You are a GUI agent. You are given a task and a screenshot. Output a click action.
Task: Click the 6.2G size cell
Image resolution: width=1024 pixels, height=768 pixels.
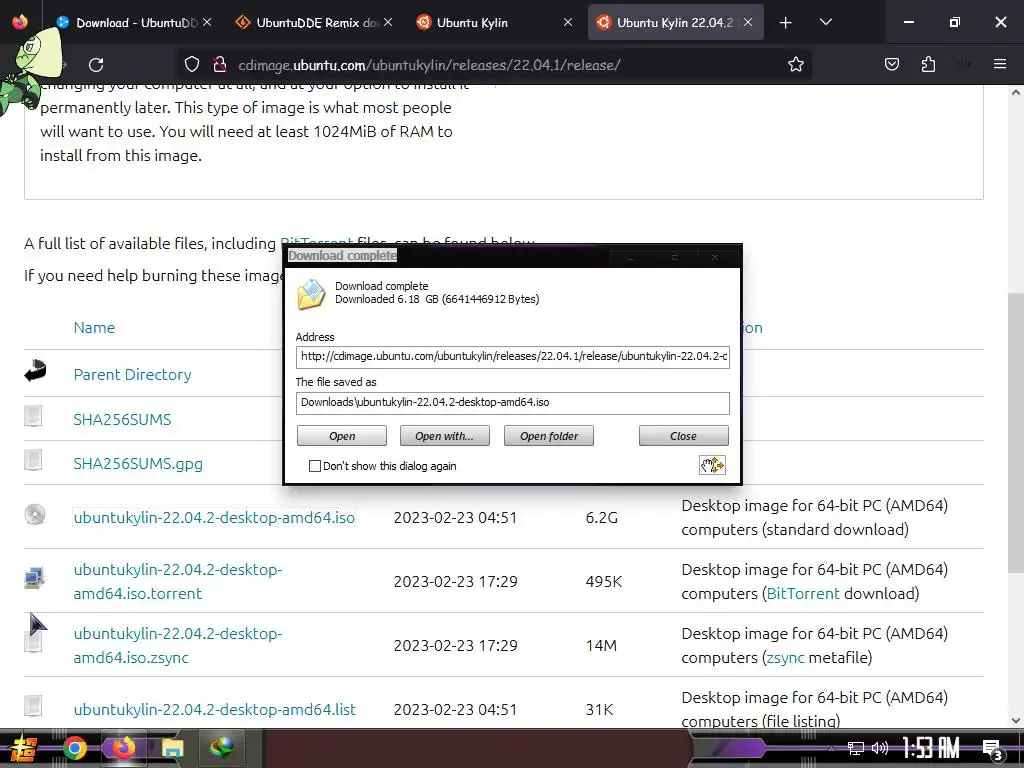pos(601,517)
